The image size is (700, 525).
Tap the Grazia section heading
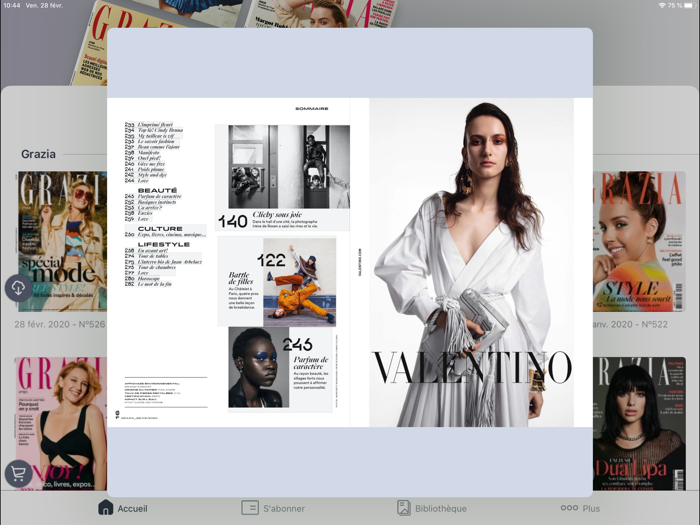[38, 154]
